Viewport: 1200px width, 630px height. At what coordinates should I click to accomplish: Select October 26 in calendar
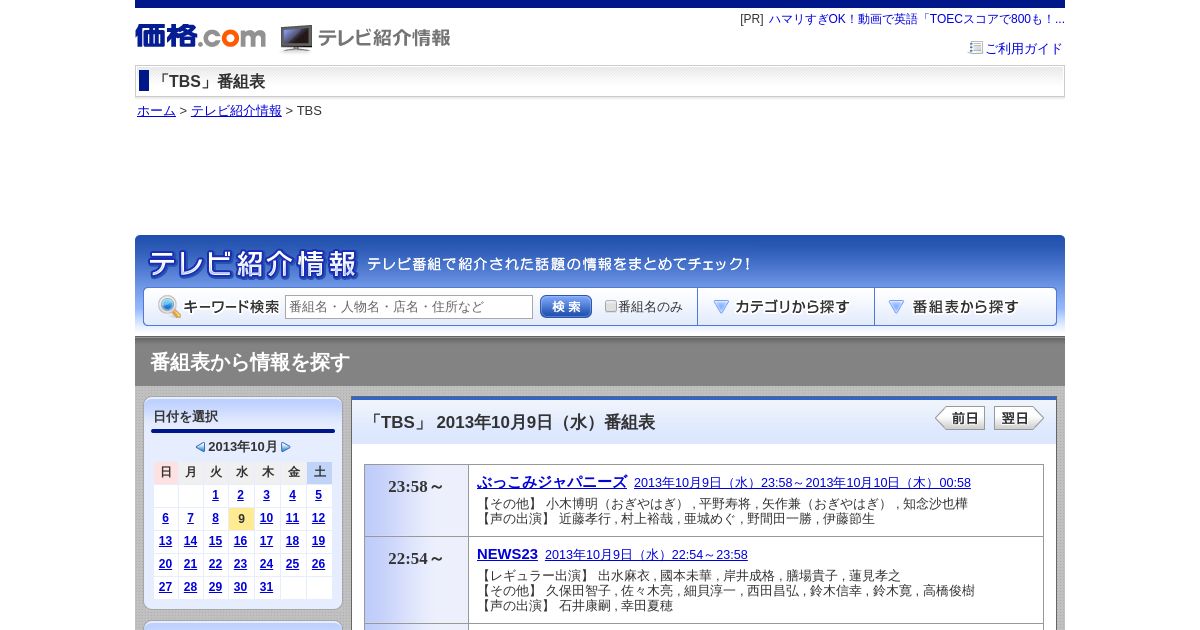pyautogui.click(x=318, y=564)
